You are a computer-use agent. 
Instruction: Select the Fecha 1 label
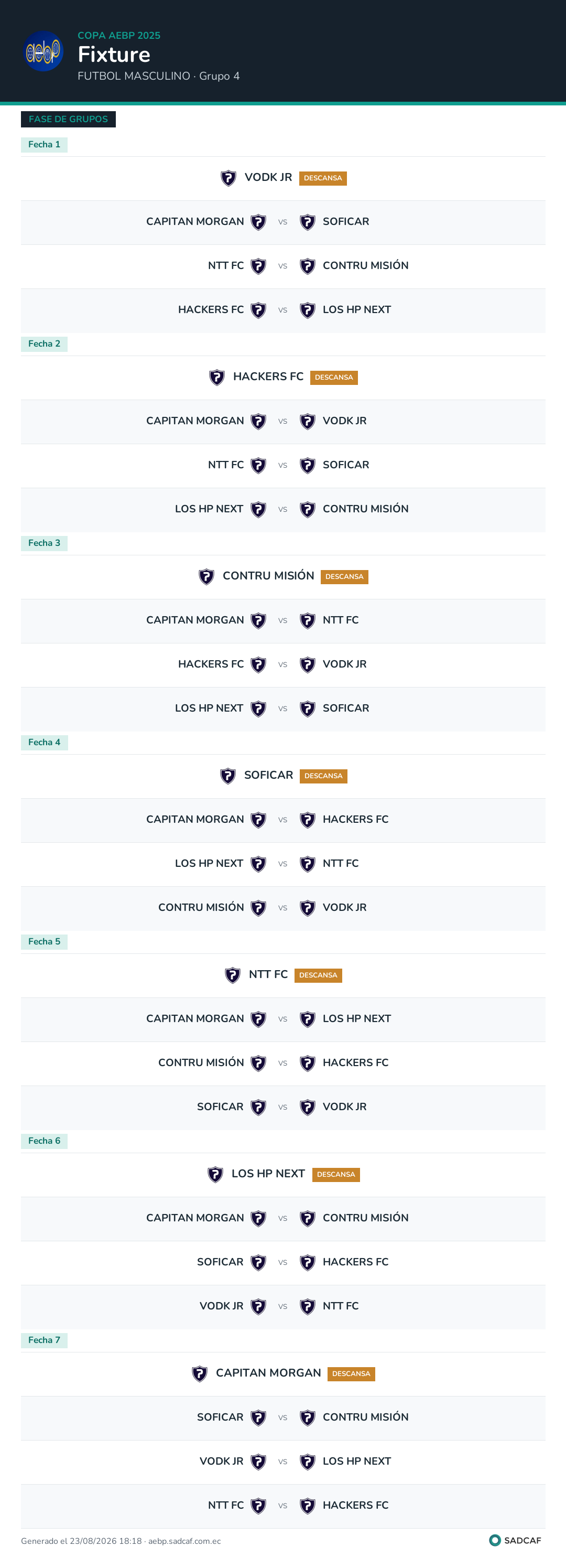(x=44, y=144)
